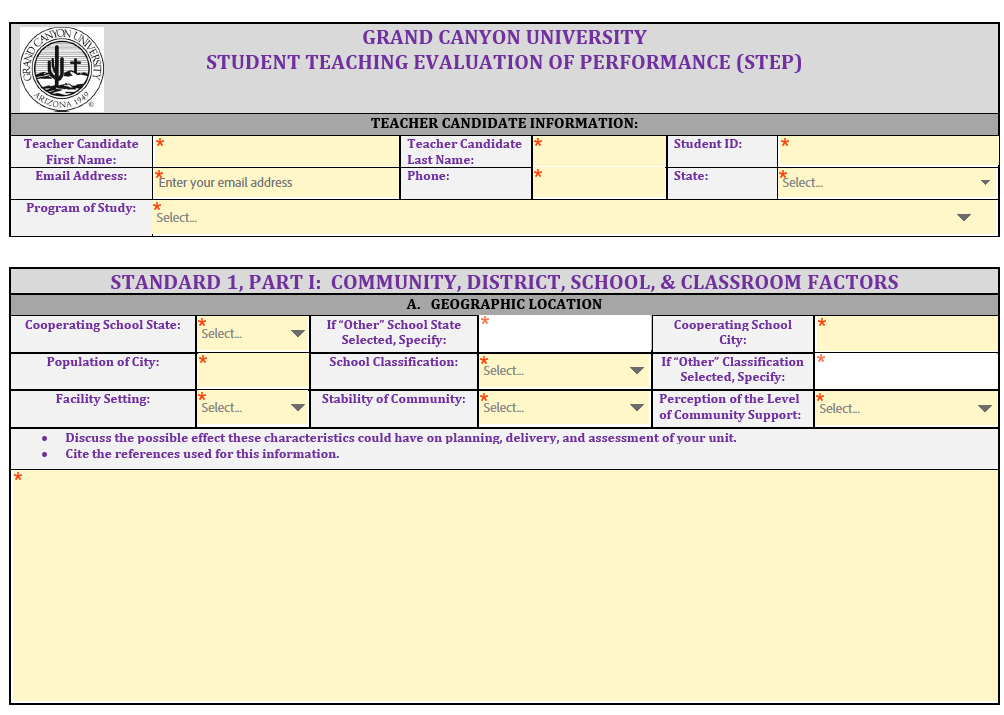Open the Perception of Community Support dropdown
Screen dimensions: 1004x715
[x=906, y=408]
